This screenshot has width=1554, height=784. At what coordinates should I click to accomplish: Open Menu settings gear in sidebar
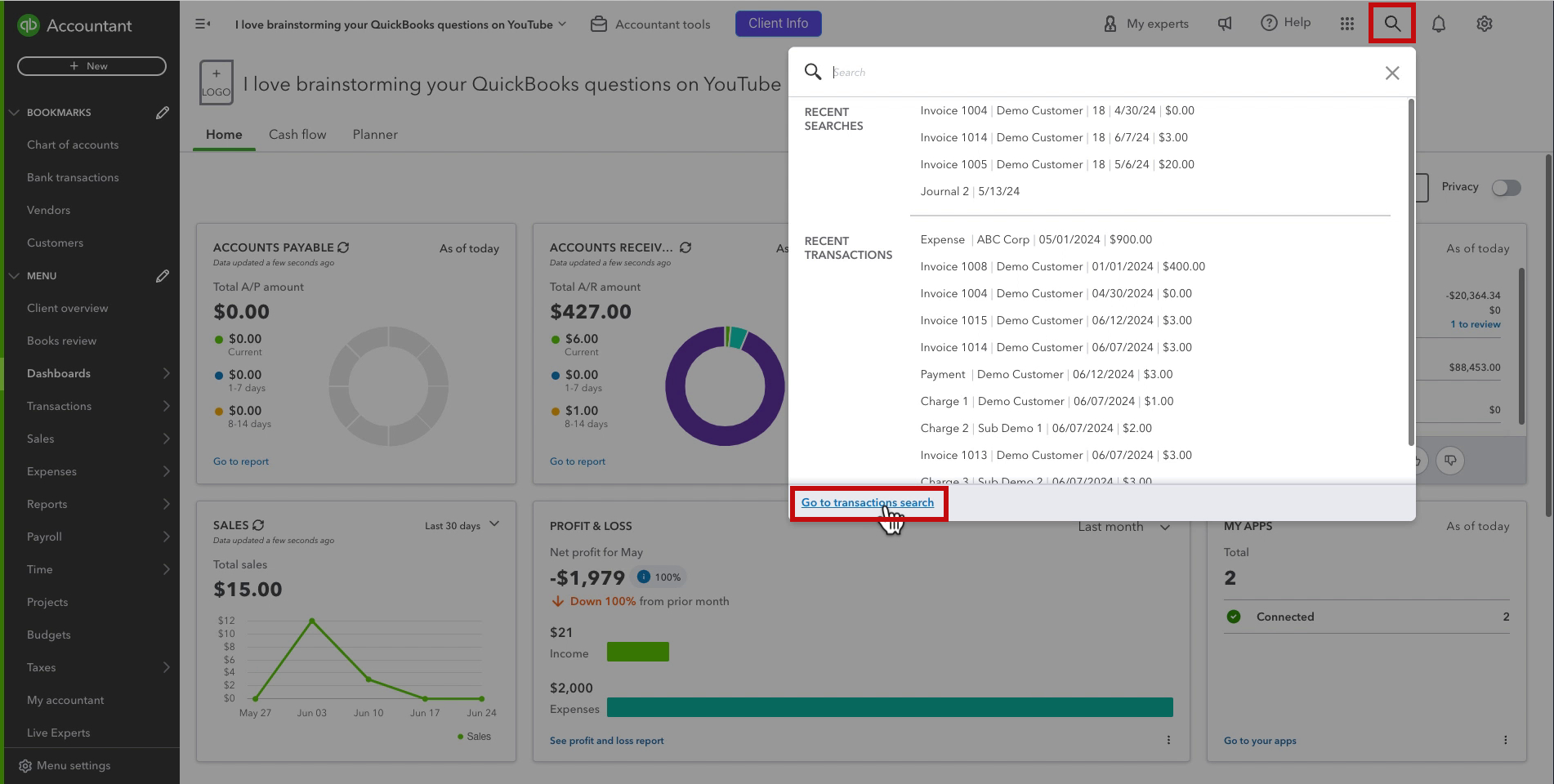25,766
